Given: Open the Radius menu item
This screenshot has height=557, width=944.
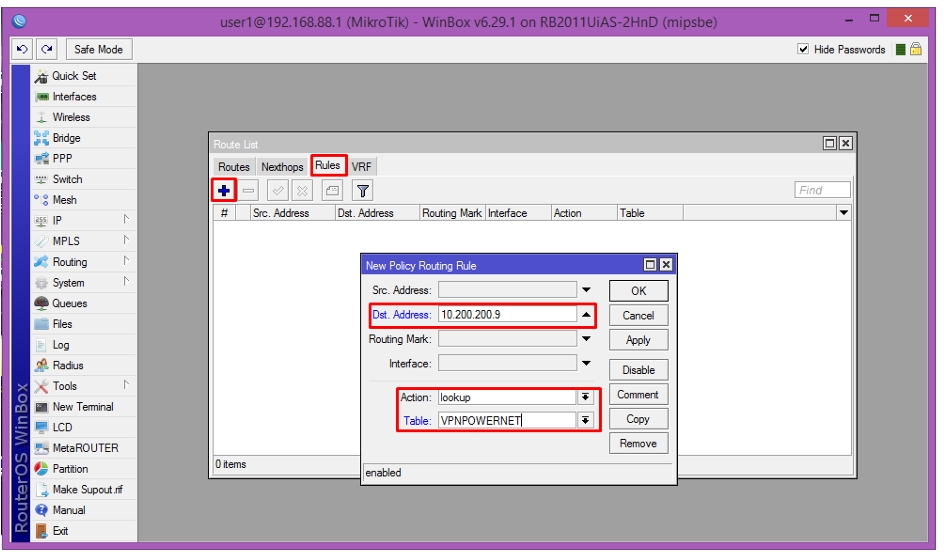Looking at the screenshot, I should click(67, 365).
